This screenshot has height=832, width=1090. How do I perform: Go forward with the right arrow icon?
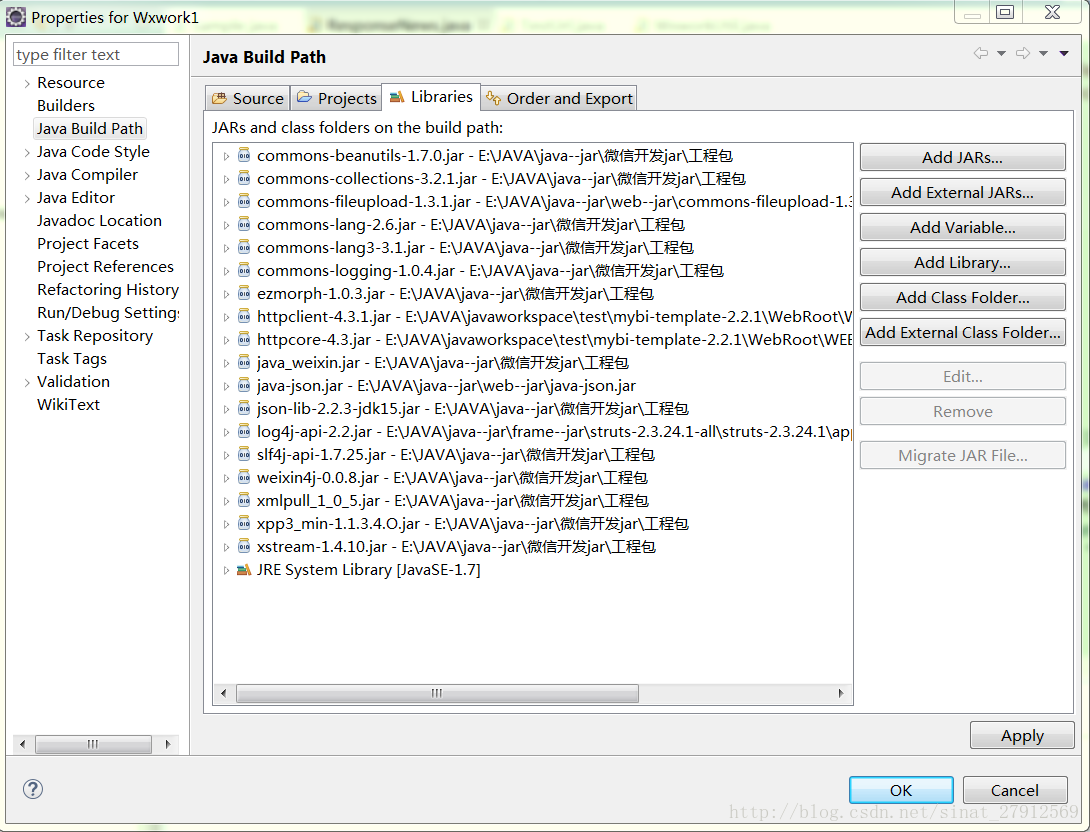pos(1023,53)
